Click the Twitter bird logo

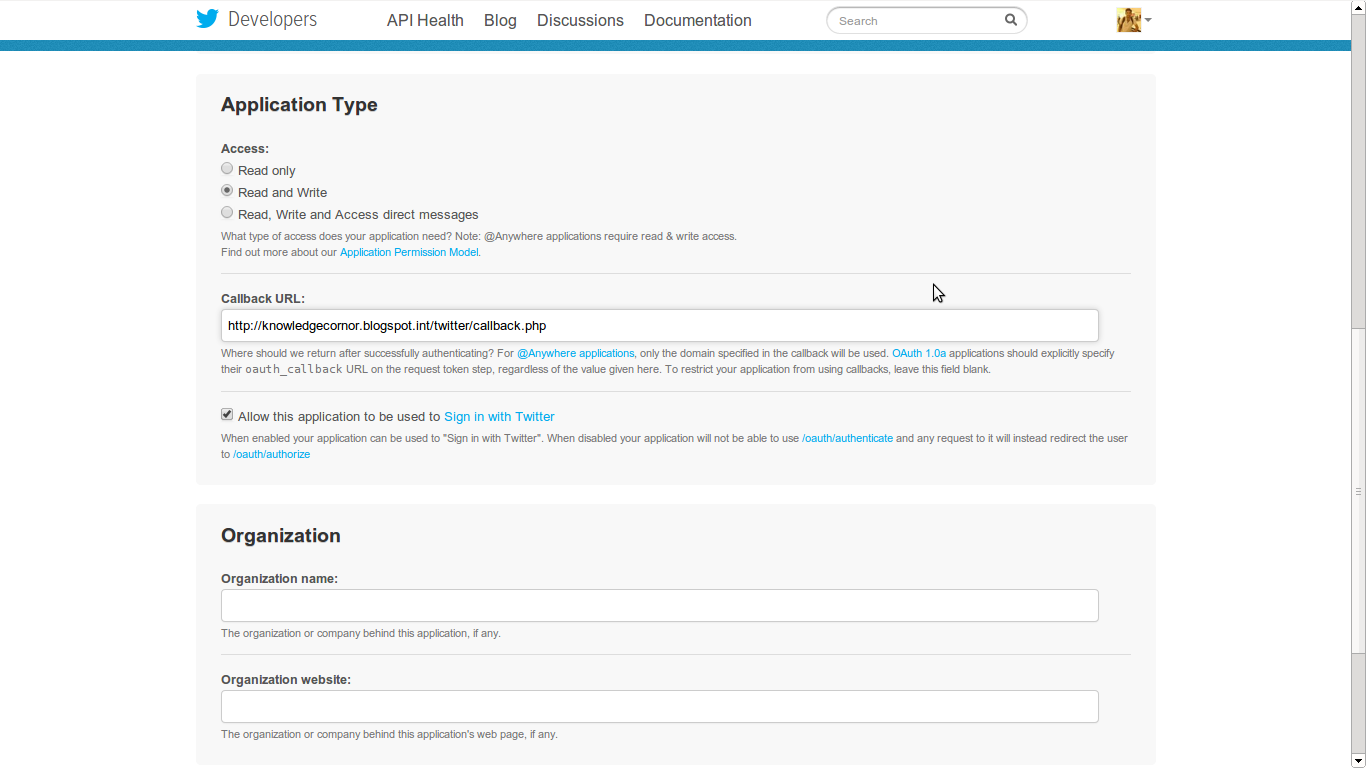tap(208, 19)
